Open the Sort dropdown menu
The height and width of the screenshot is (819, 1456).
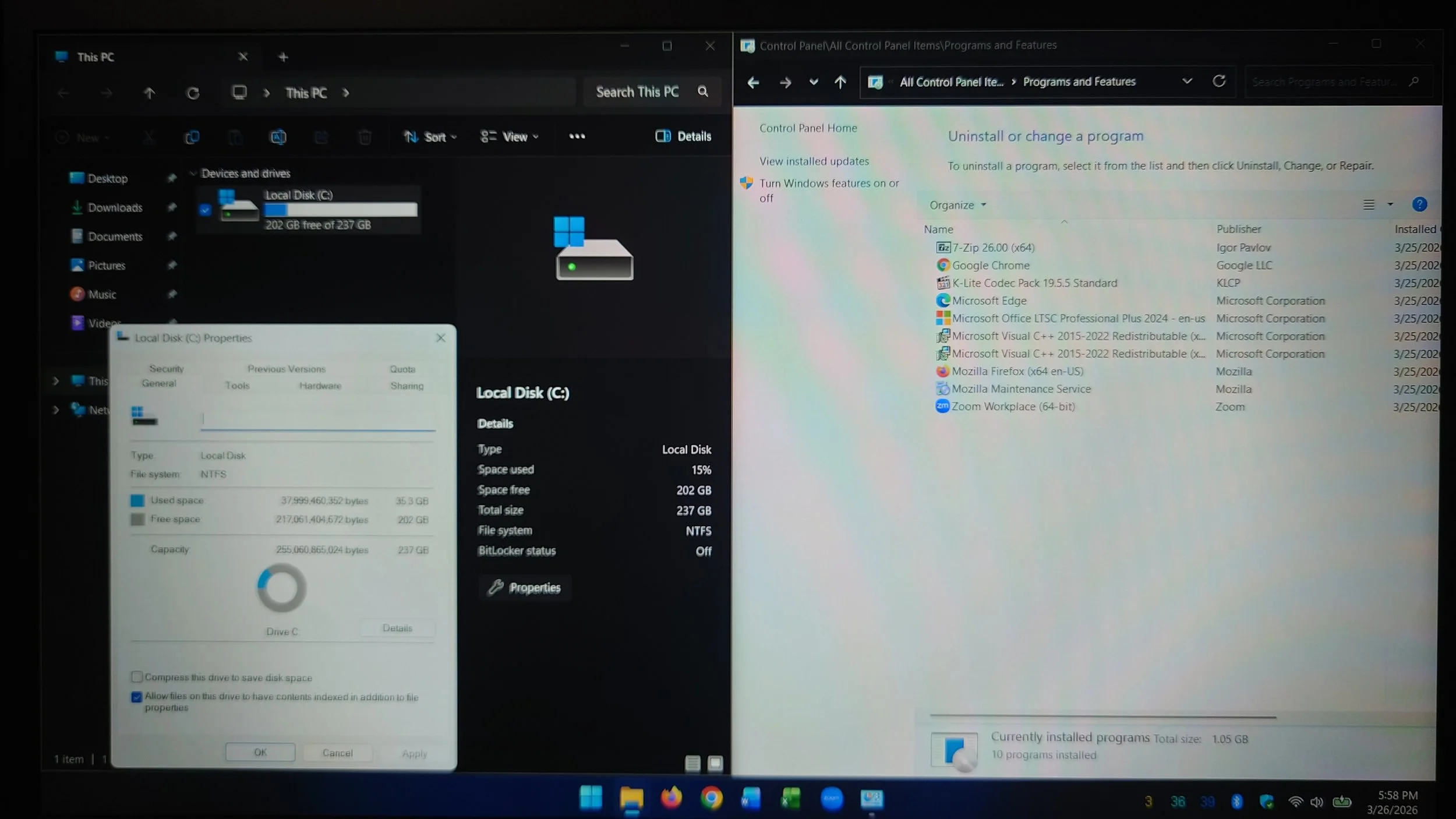click(x=430, y=137)
